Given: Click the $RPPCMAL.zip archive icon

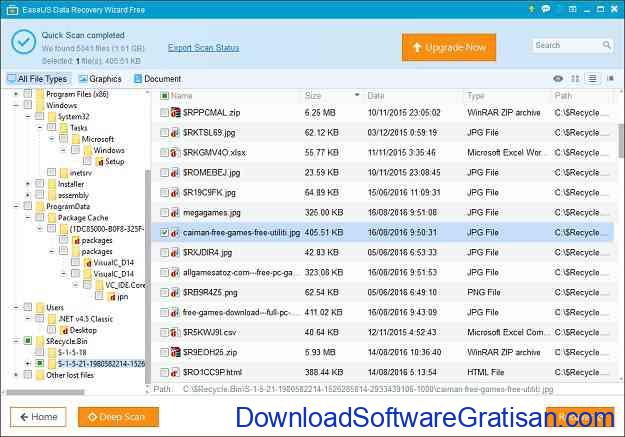Looking at the screenshot, I should (175, 113).
